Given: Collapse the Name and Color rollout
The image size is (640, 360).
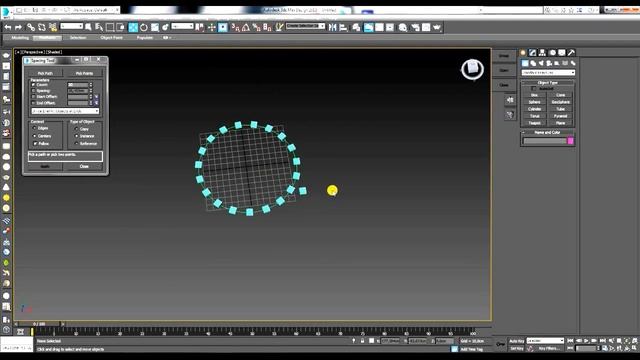Looking at the screenshot, I should (547, 133).
